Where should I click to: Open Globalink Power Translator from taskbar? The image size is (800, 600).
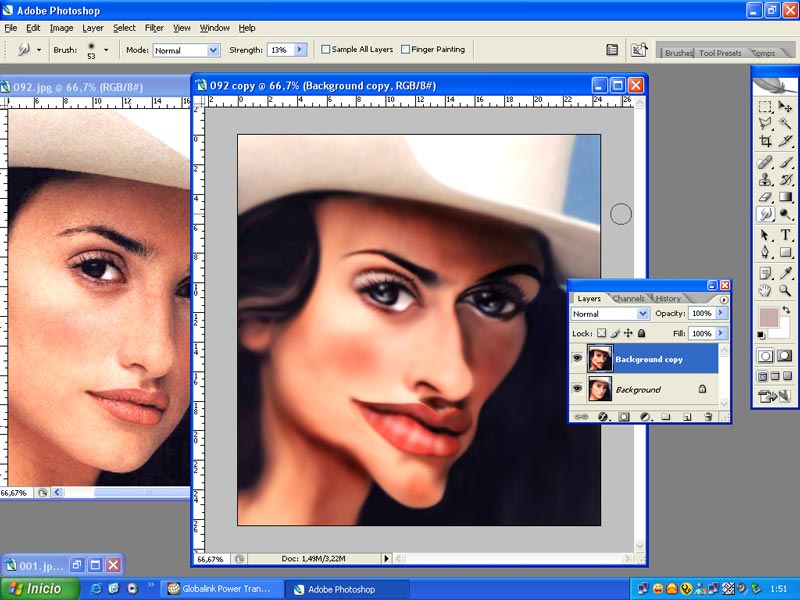pyautogui.click(x=220, y=589)
